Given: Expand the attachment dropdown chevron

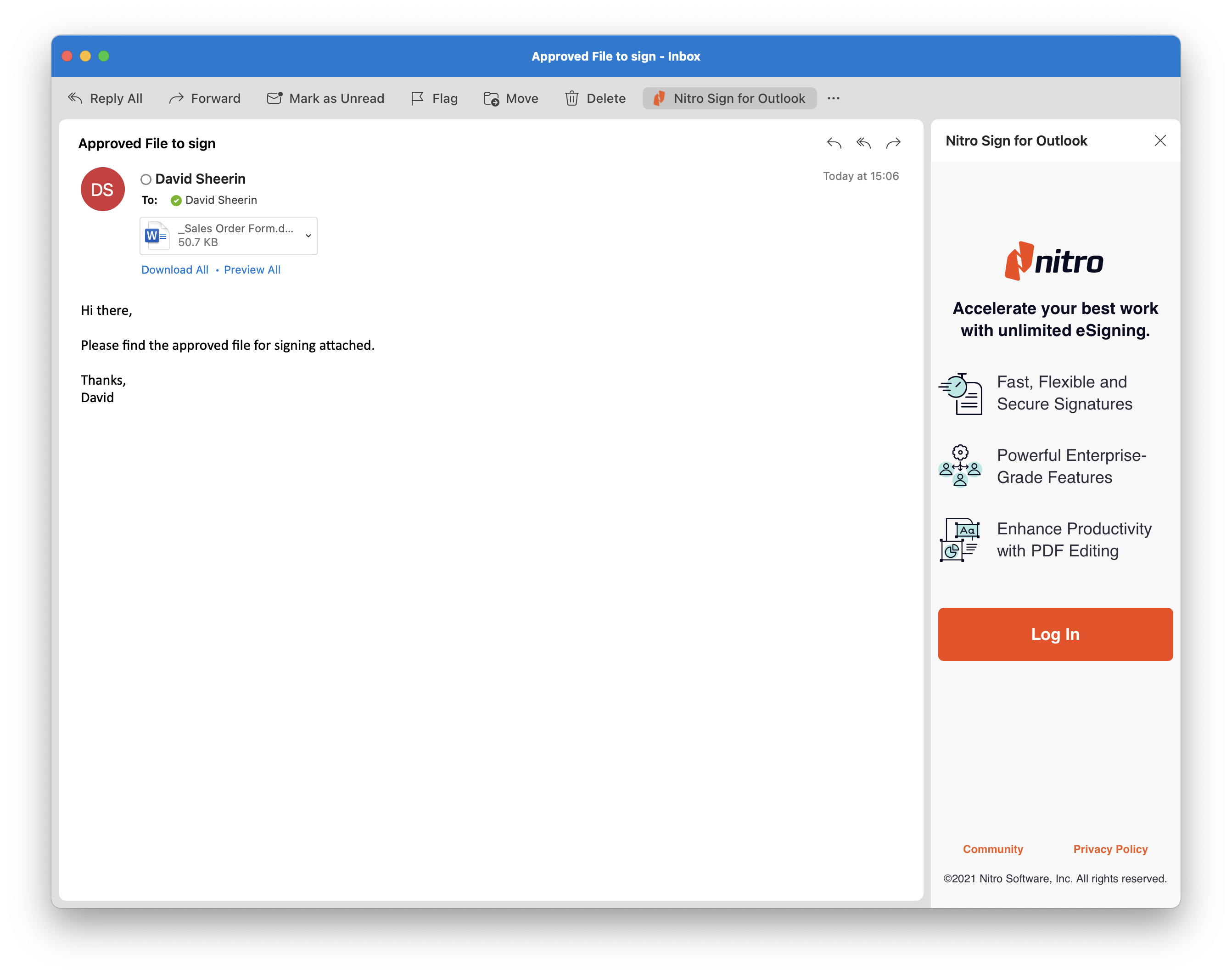Looking at the screenshot, I should point(308,236).
